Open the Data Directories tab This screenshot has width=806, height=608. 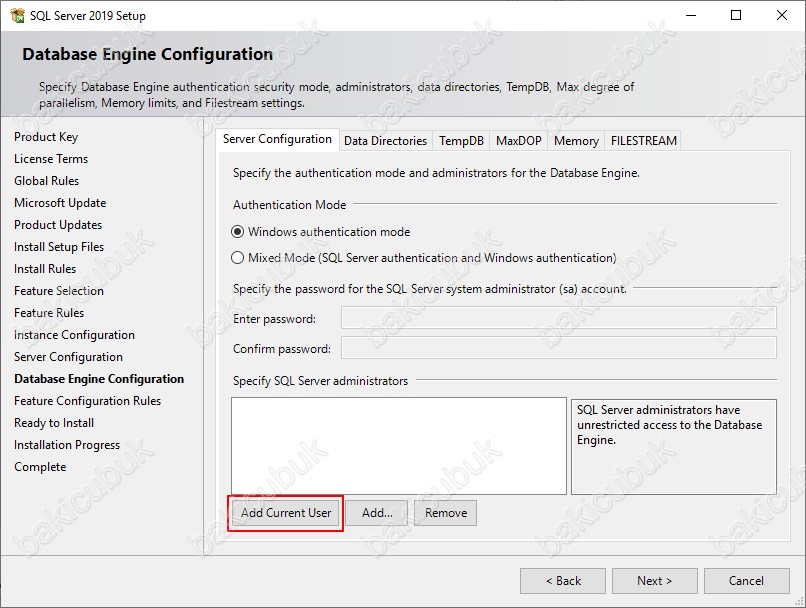386,141
